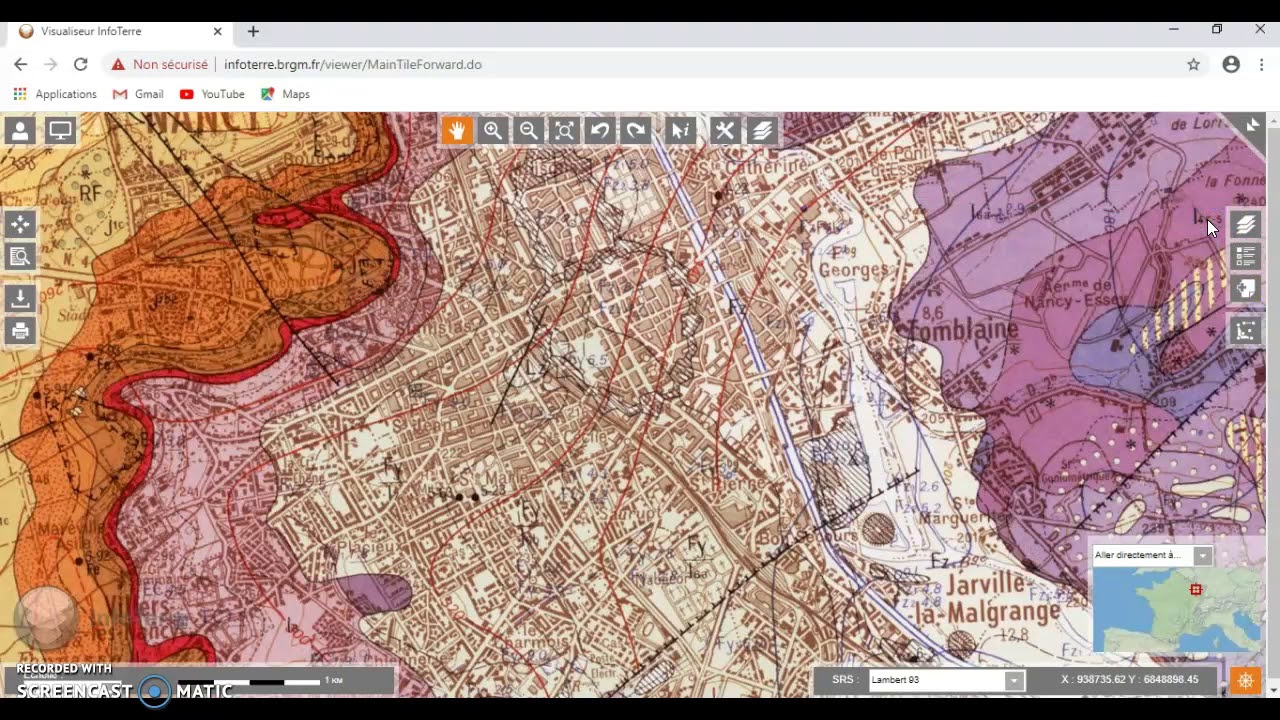Screen dimensions: 1280x720
Task: Click the add layer plus icon
Action: (1245, 290)
